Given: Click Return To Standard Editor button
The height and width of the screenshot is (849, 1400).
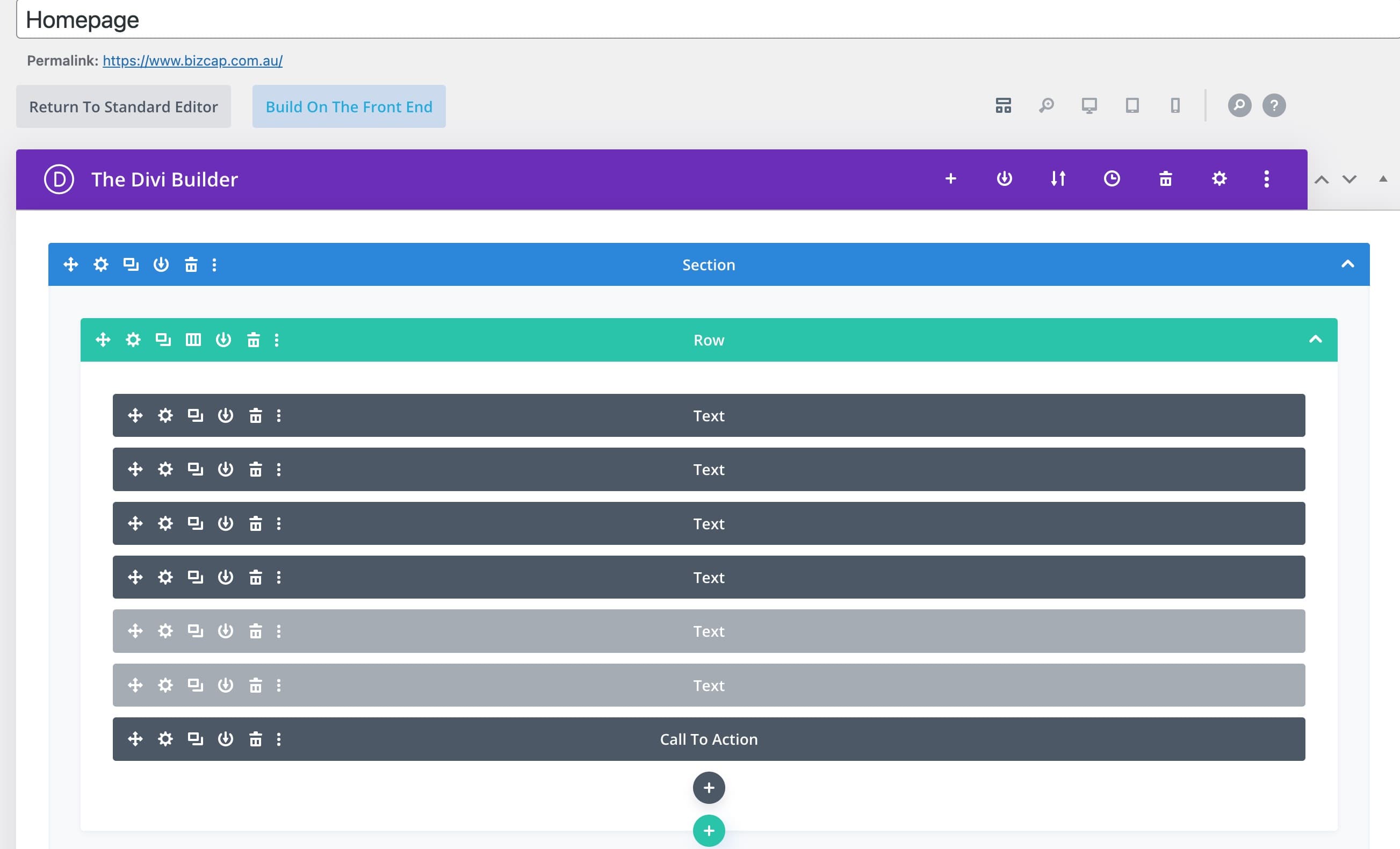Looking at the screenshot, I should click(x=124, y=106).
